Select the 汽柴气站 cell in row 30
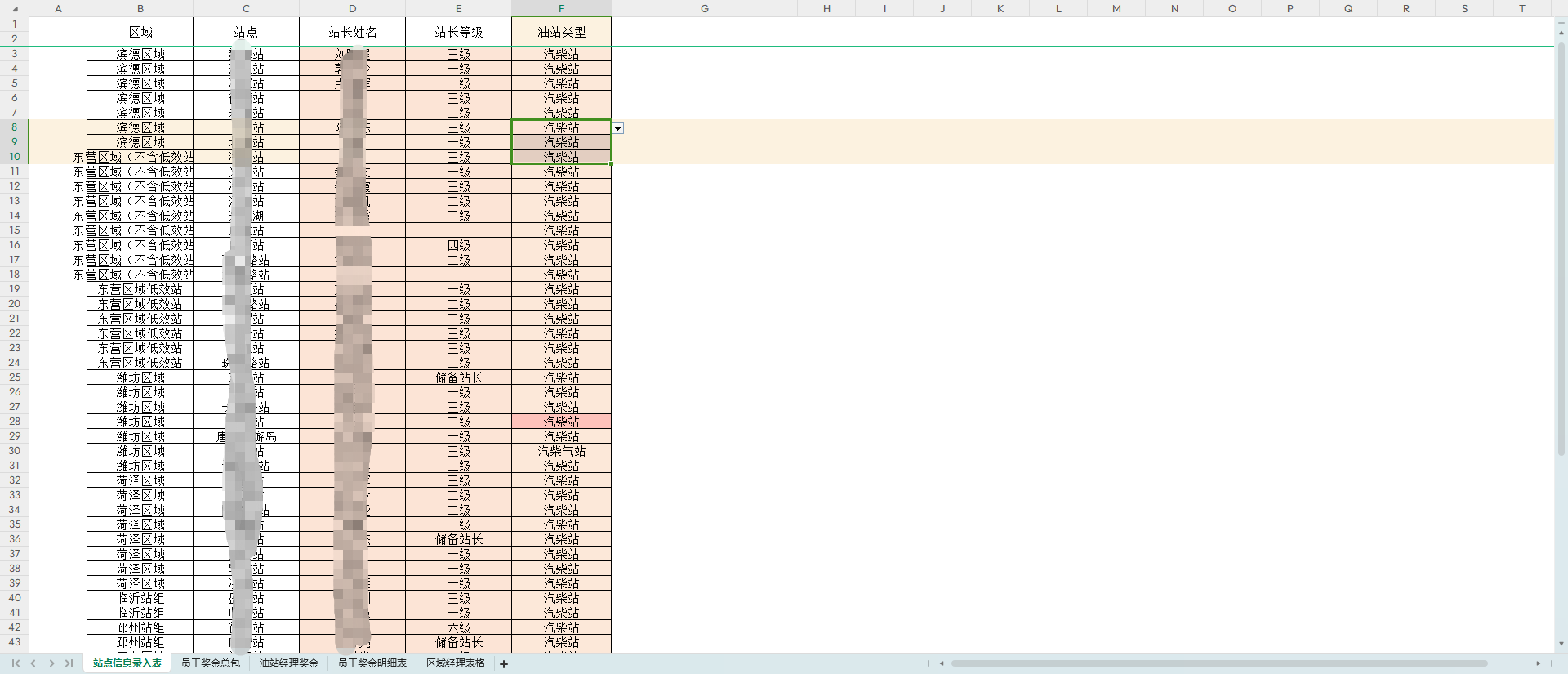 [561, 451]
